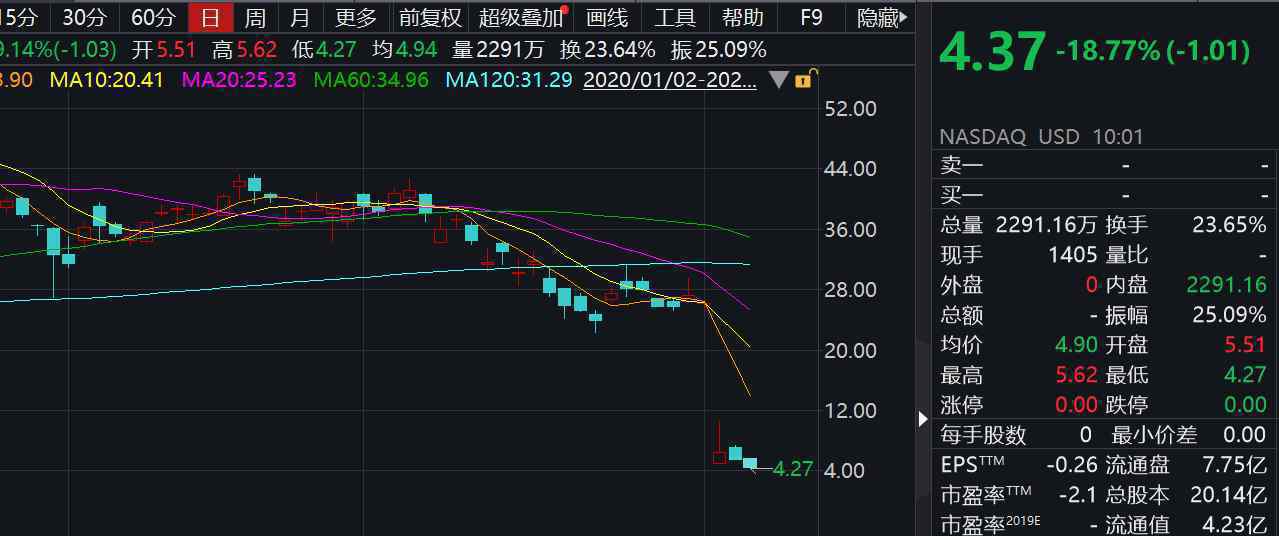
Task: Open the 更多 more periods menu
Action: pyautogui.click(x=356, y=17)
